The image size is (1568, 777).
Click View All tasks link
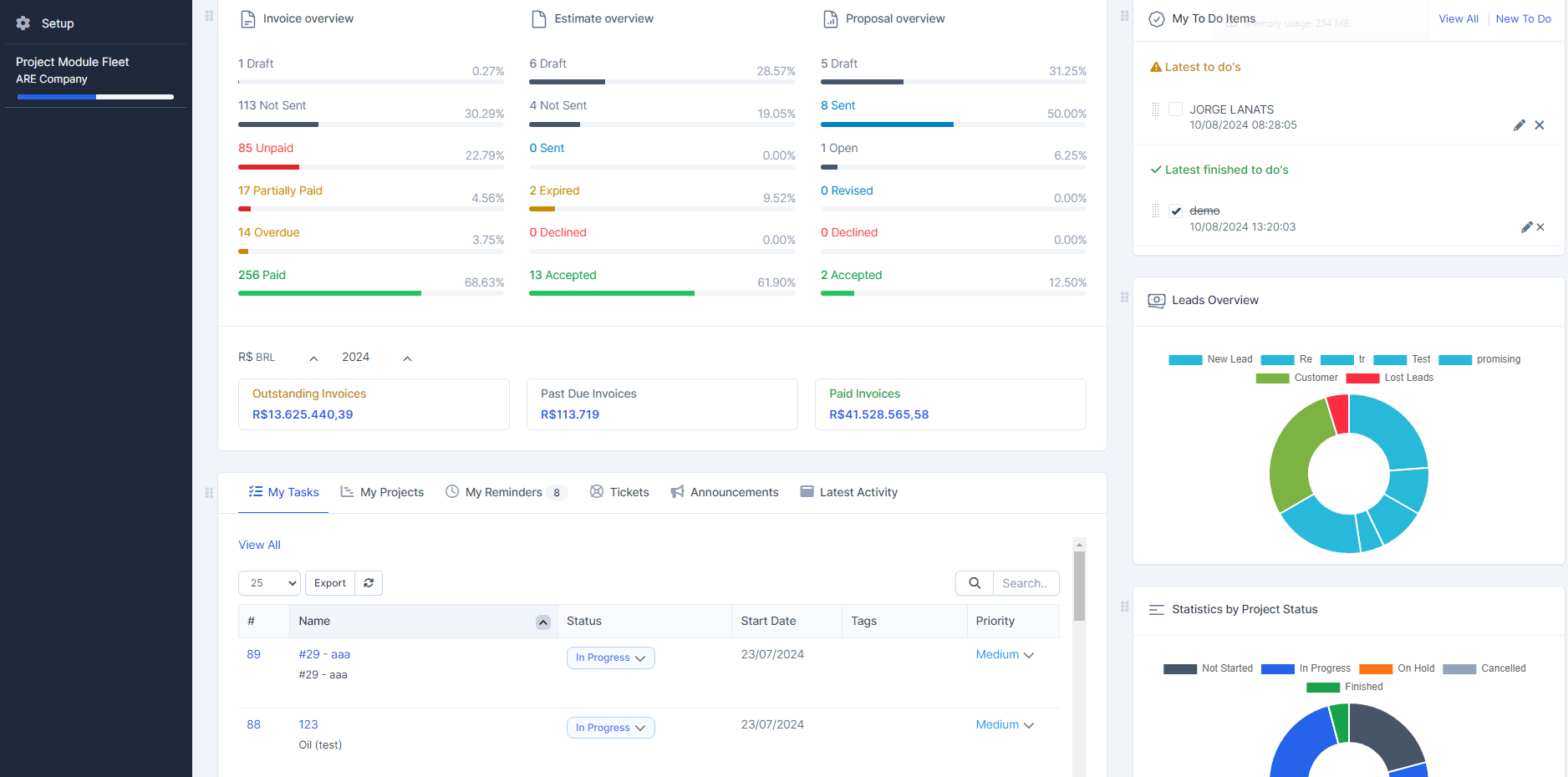coord(259,546)
